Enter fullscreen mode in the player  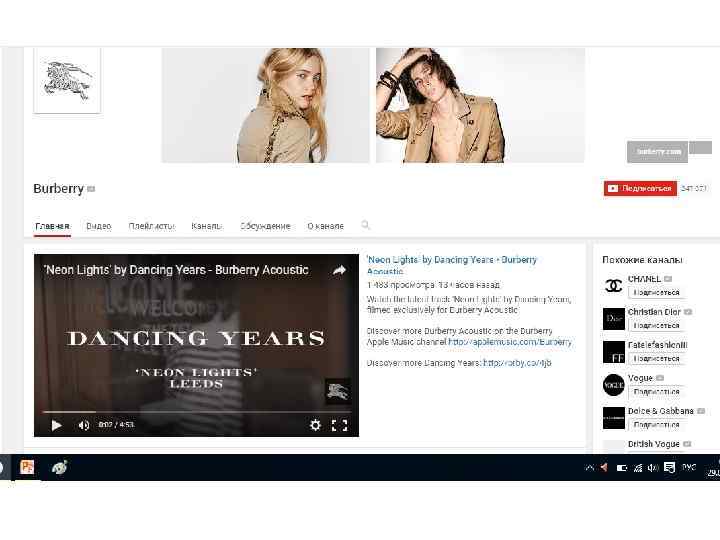339,425
